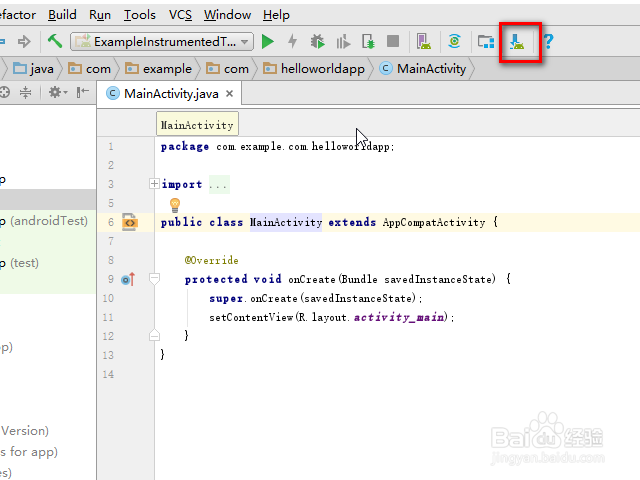Click the Forward navigation arrow
The height and width of the screenshot is (480, 640).
click(x=24, y=41)
